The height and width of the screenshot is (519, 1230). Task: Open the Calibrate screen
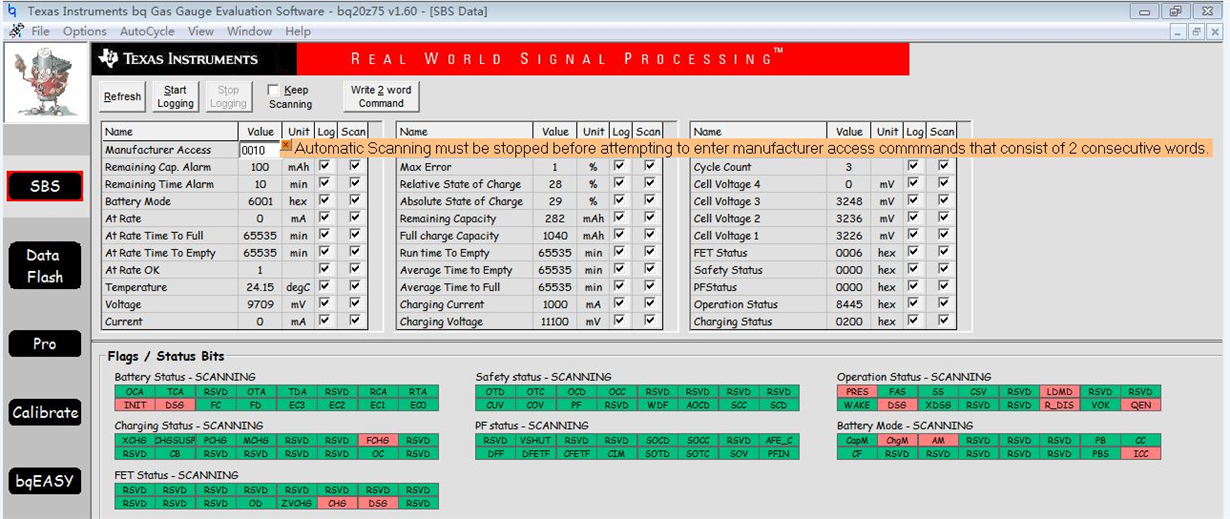(45, 412)
